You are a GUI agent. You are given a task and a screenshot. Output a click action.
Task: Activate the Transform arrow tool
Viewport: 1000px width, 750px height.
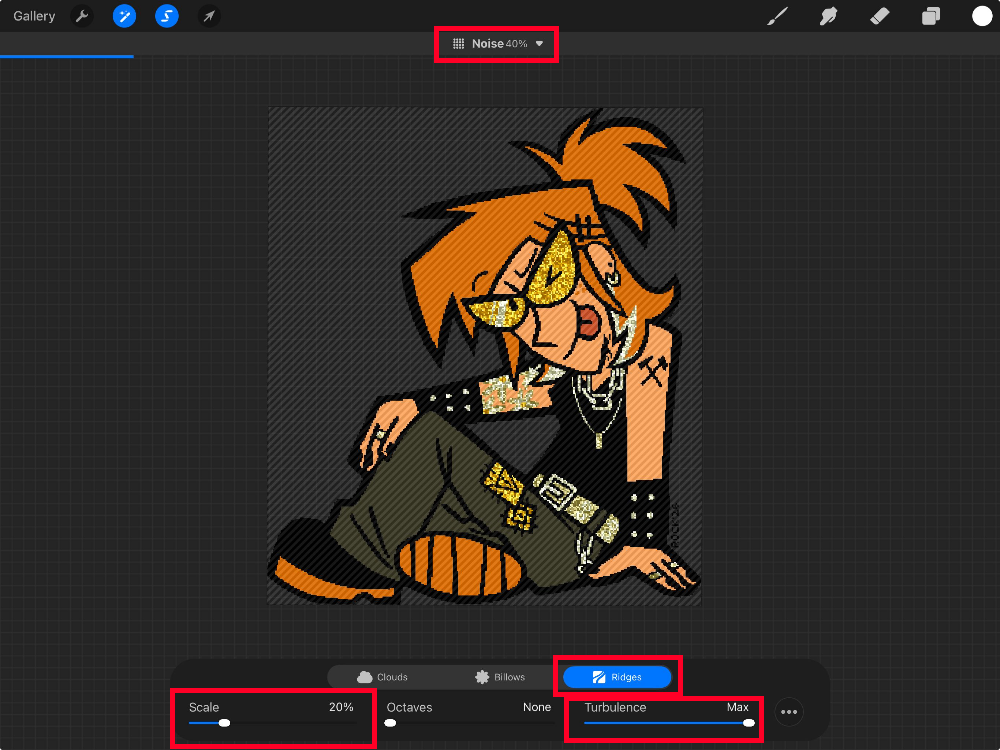coord(208,16)
